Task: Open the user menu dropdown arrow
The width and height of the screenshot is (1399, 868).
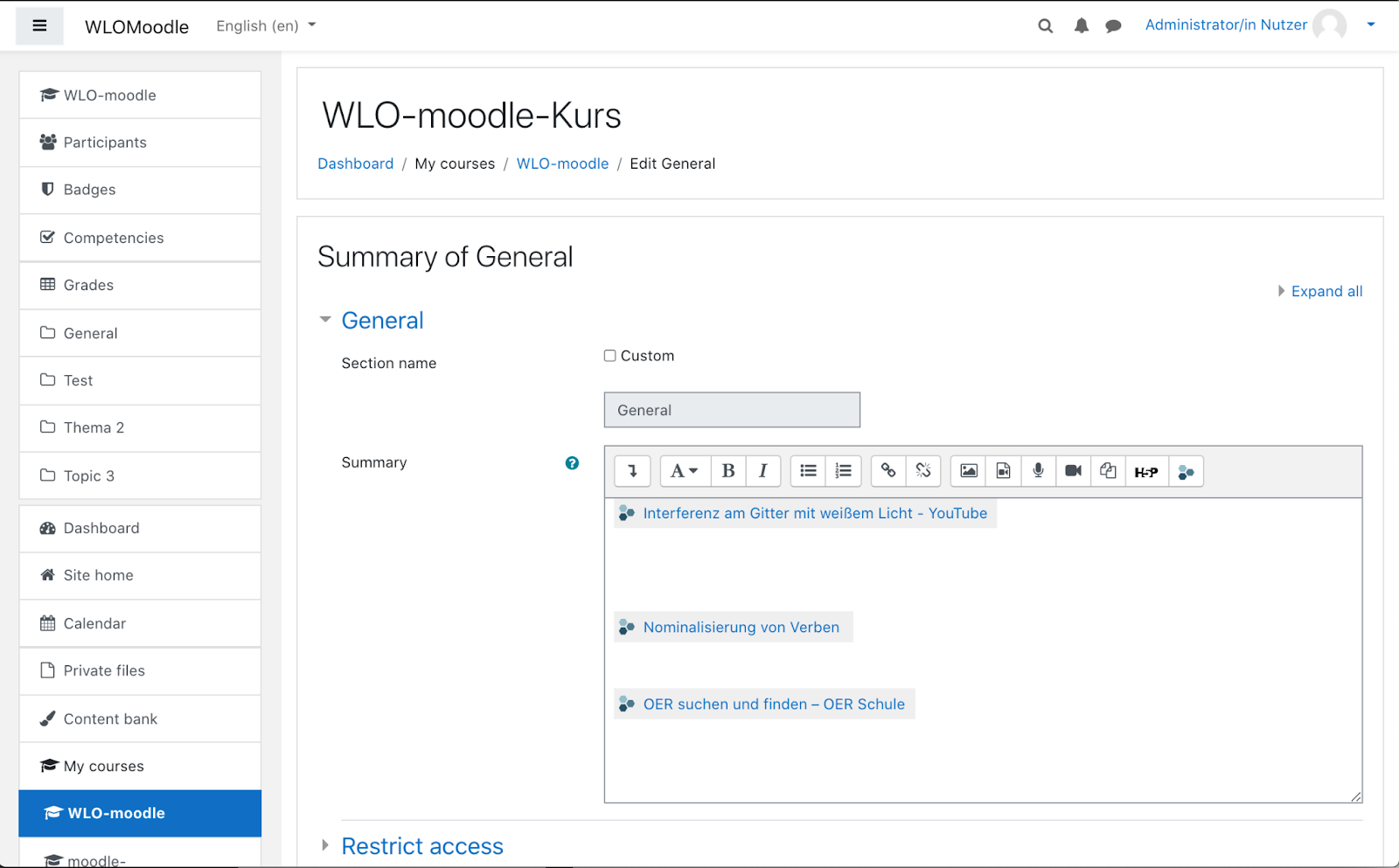Action: tap(1371, 25)
